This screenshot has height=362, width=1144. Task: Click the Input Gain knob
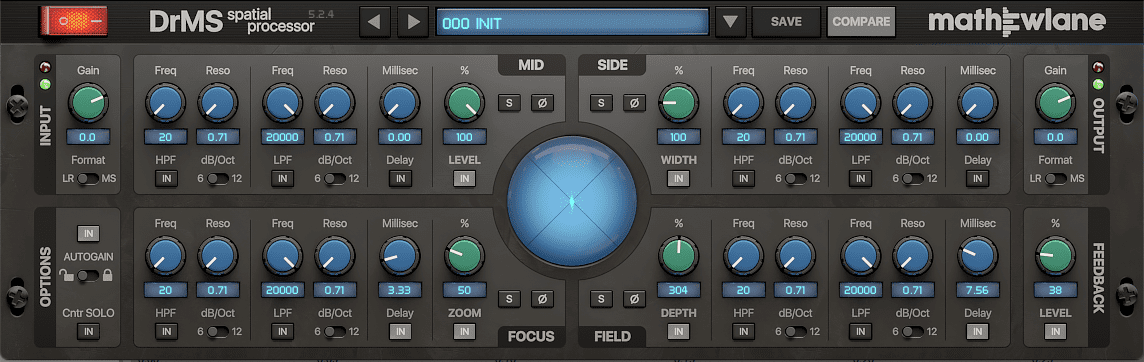88,103
